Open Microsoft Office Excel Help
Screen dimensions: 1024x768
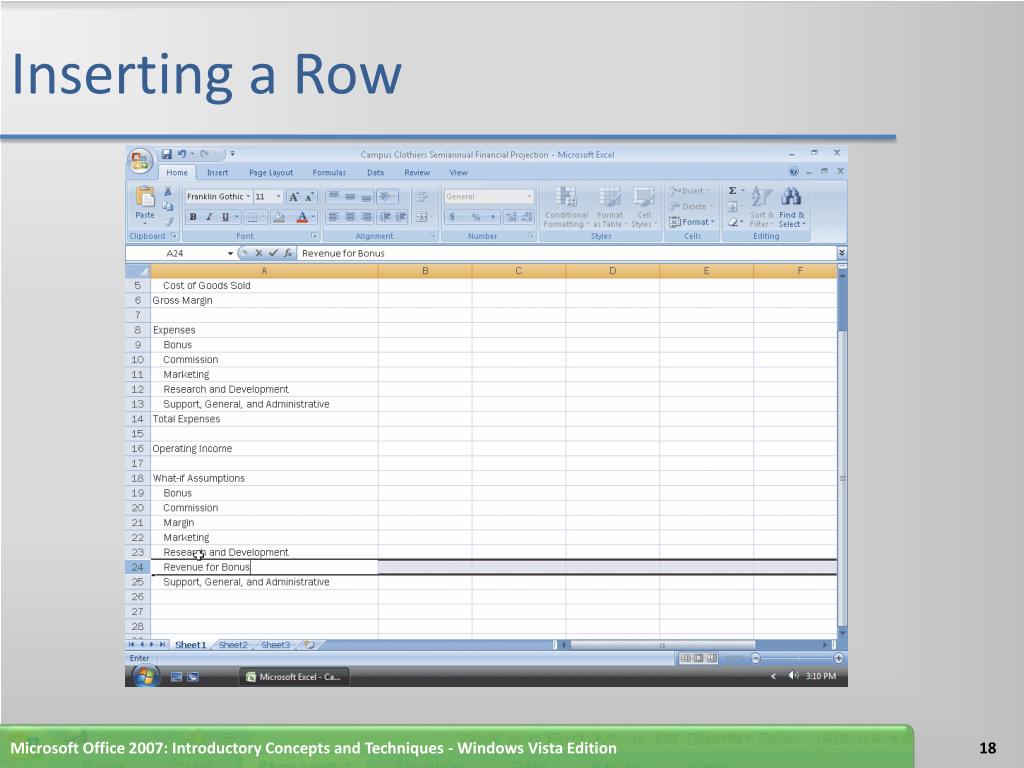(x=793, y=172)
